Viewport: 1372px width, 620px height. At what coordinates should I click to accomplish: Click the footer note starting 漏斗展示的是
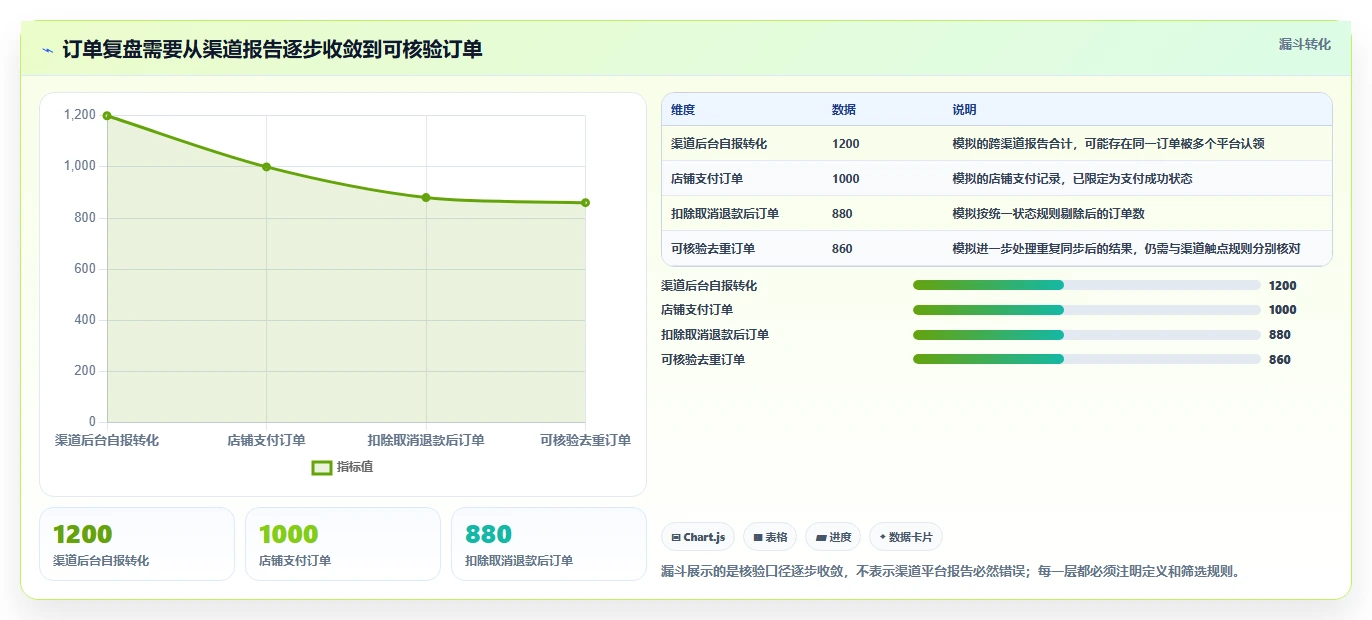click(951, 572)
